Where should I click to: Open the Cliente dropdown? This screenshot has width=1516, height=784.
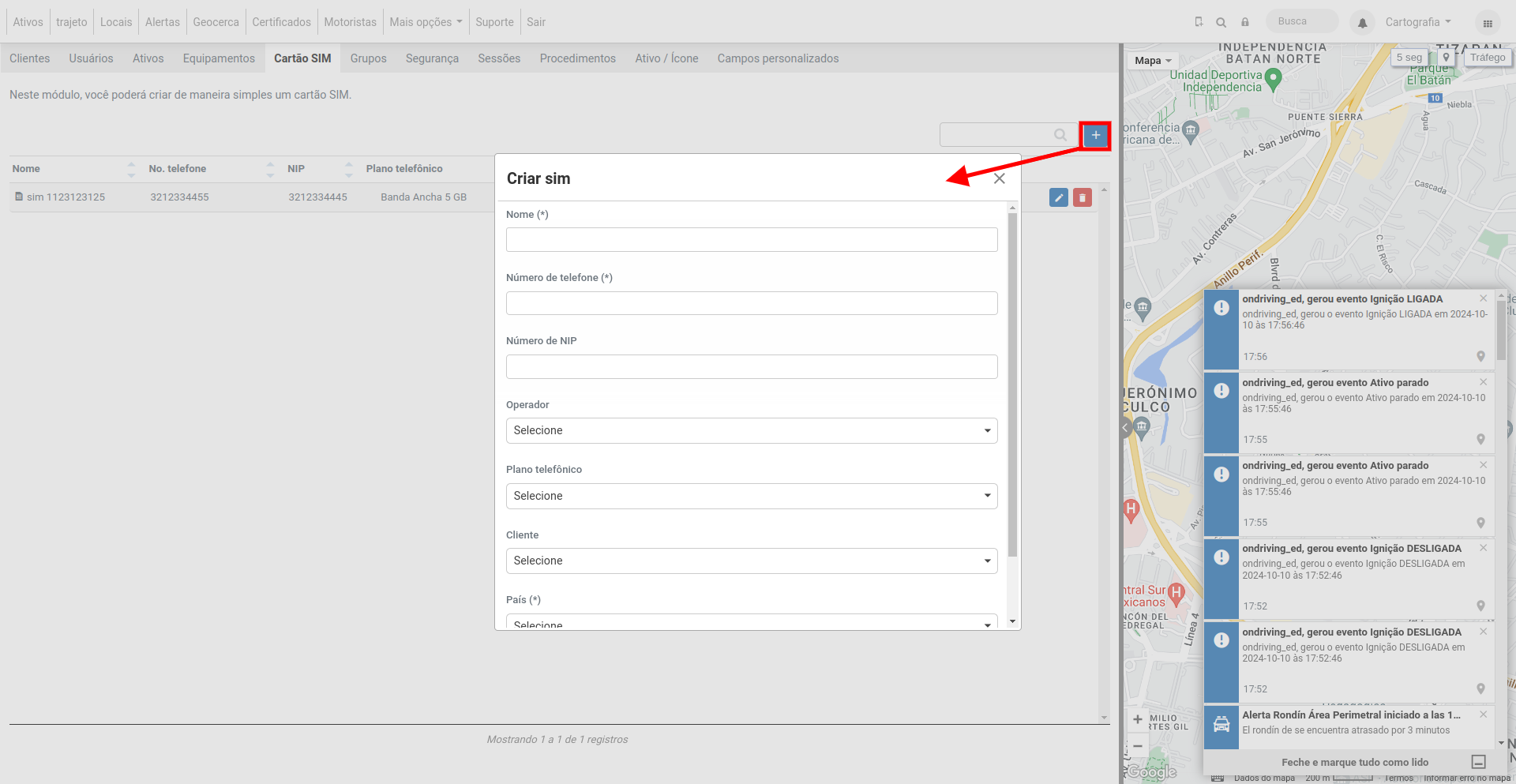point(752,561)
